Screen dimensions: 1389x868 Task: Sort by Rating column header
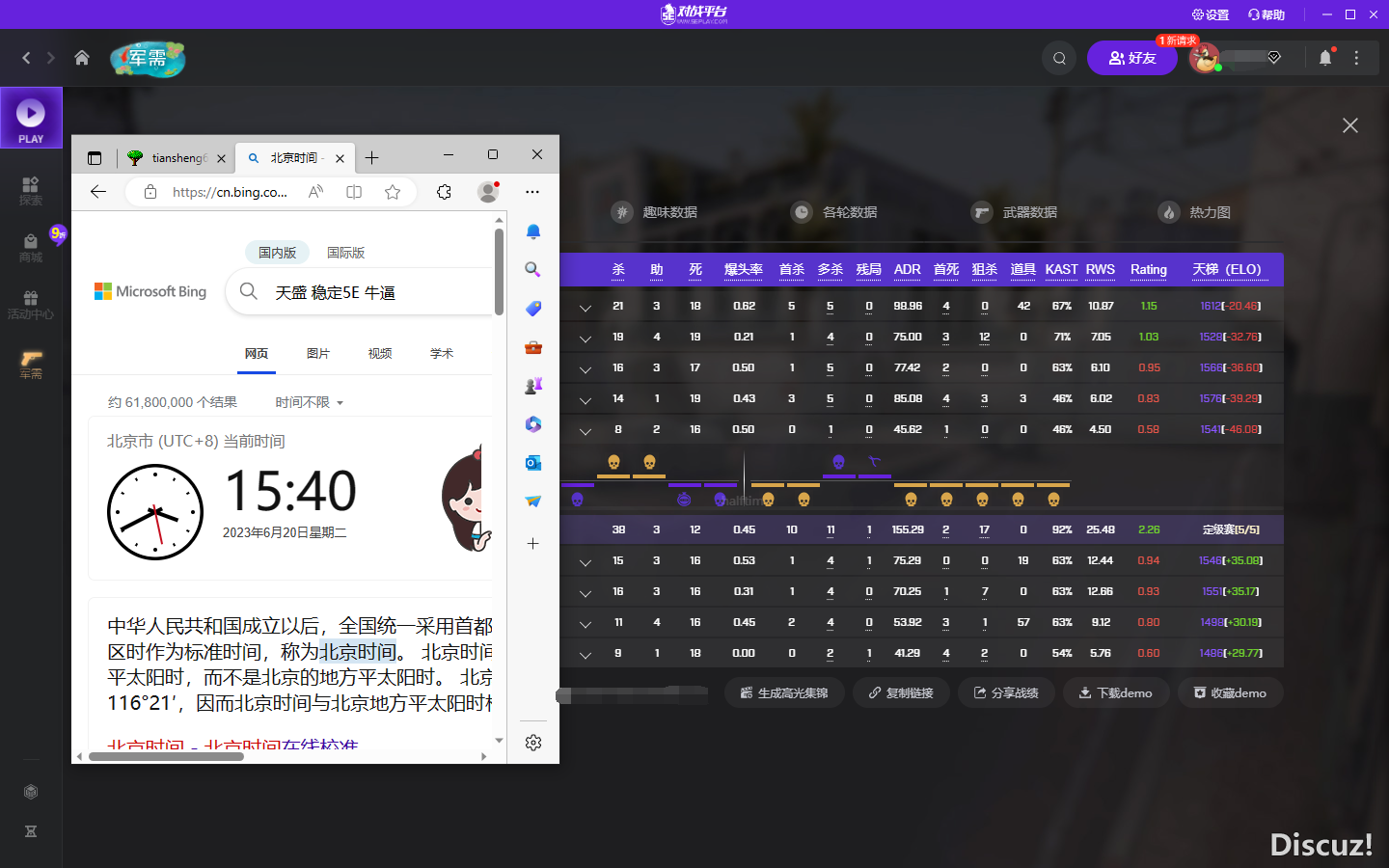tap(1149, 269)
